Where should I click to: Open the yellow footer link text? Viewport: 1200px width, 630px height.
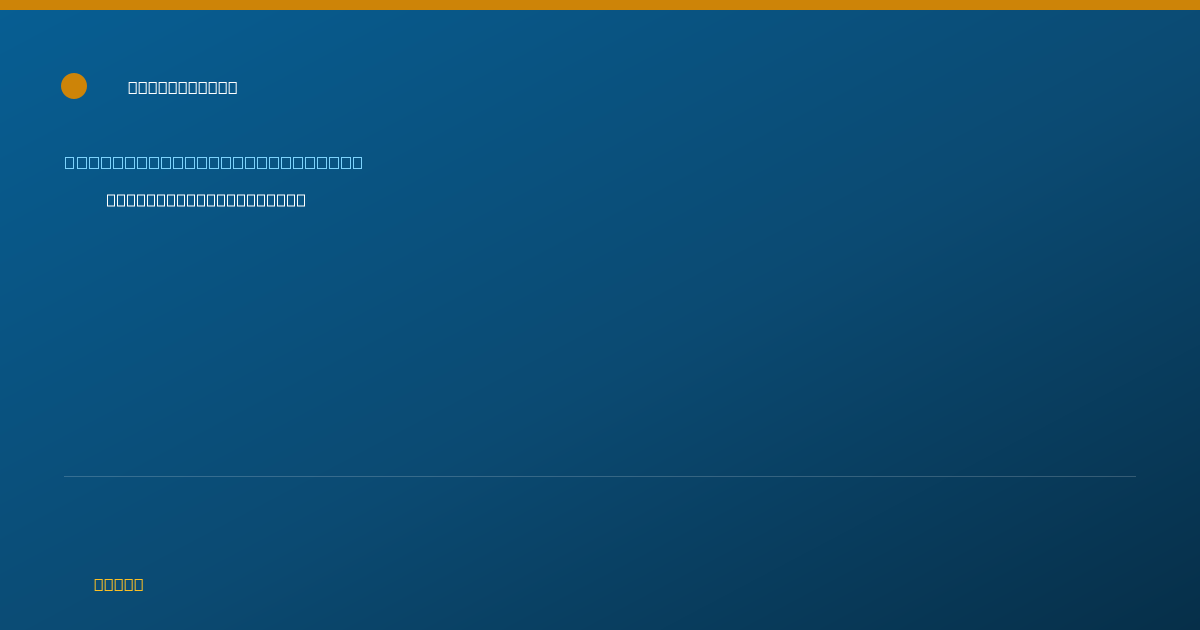119,584
